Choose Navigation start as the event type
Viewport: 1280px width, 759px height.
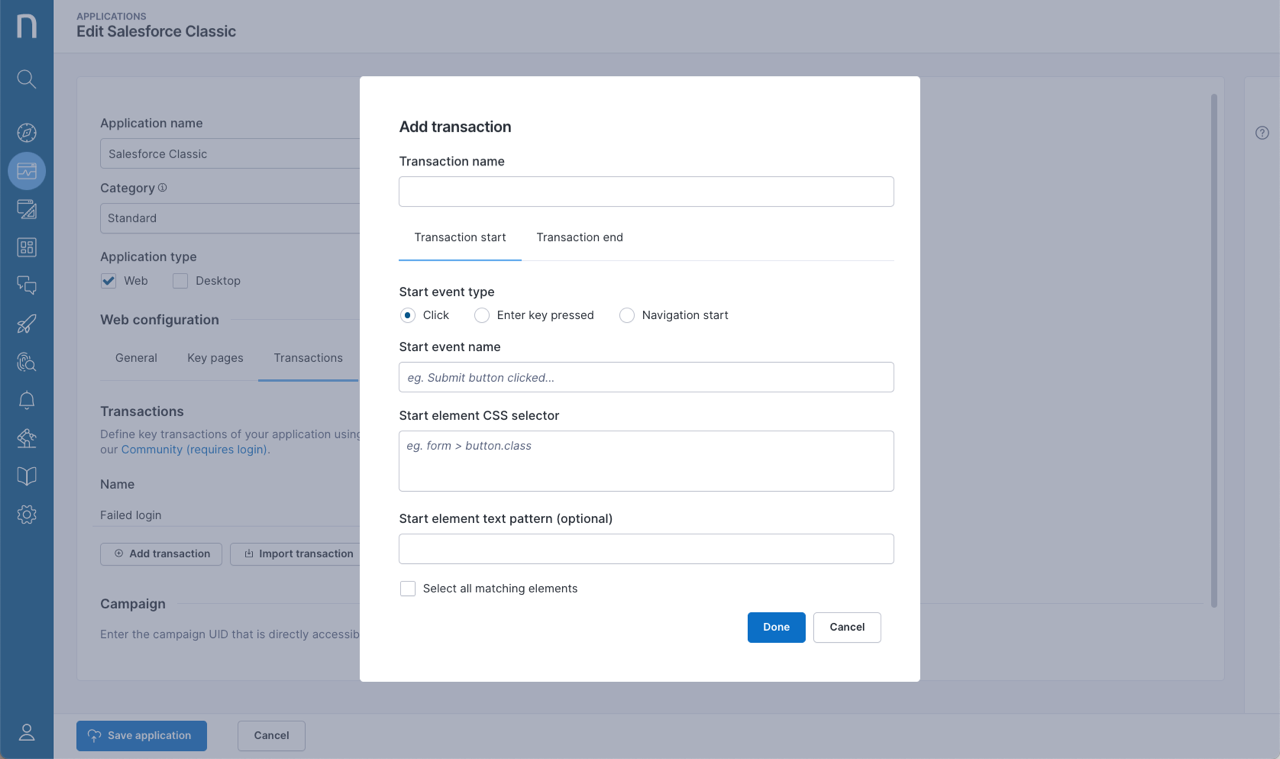tap(627, 315)
